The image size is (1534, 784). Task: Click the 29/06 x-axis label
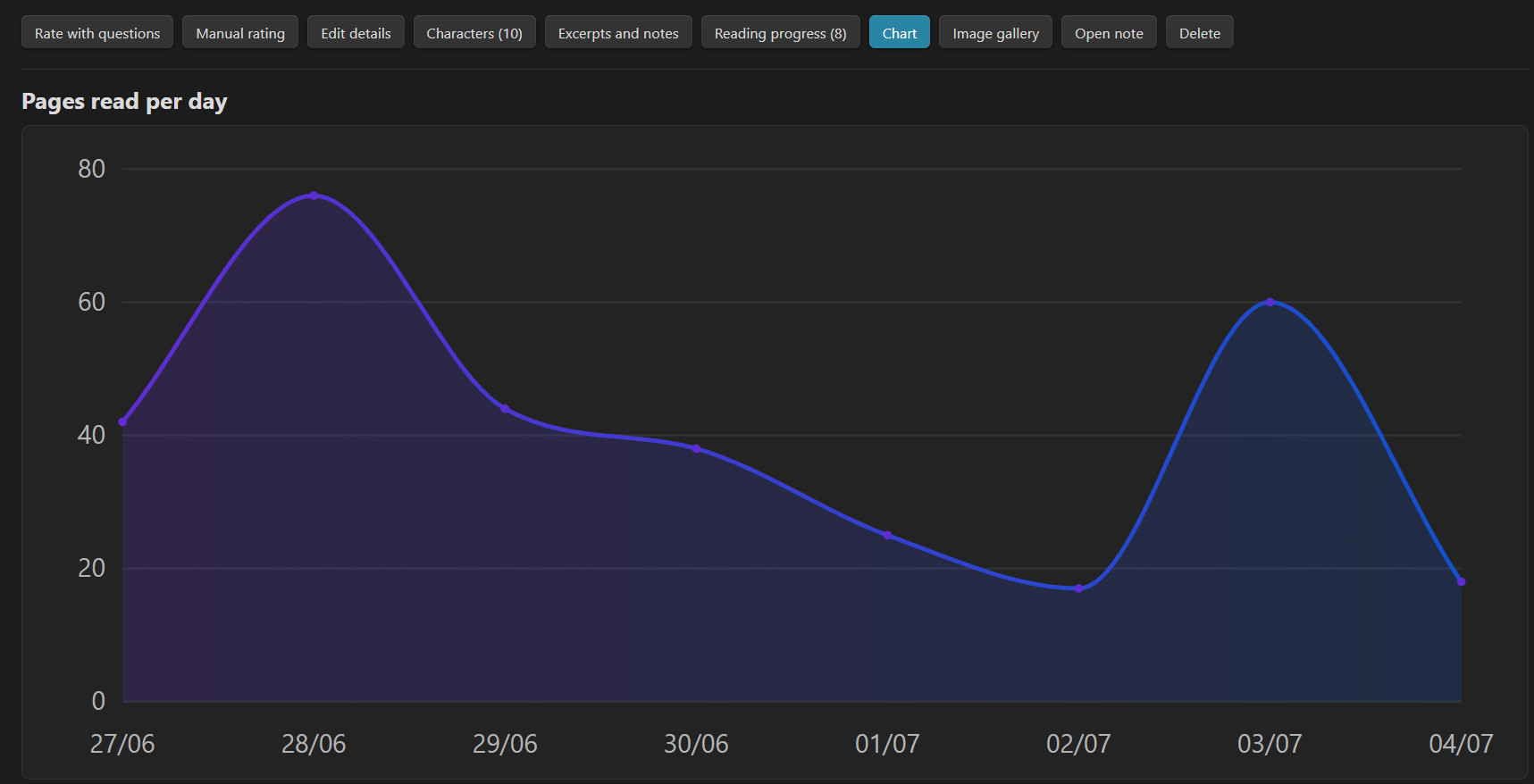pos(505,744)
